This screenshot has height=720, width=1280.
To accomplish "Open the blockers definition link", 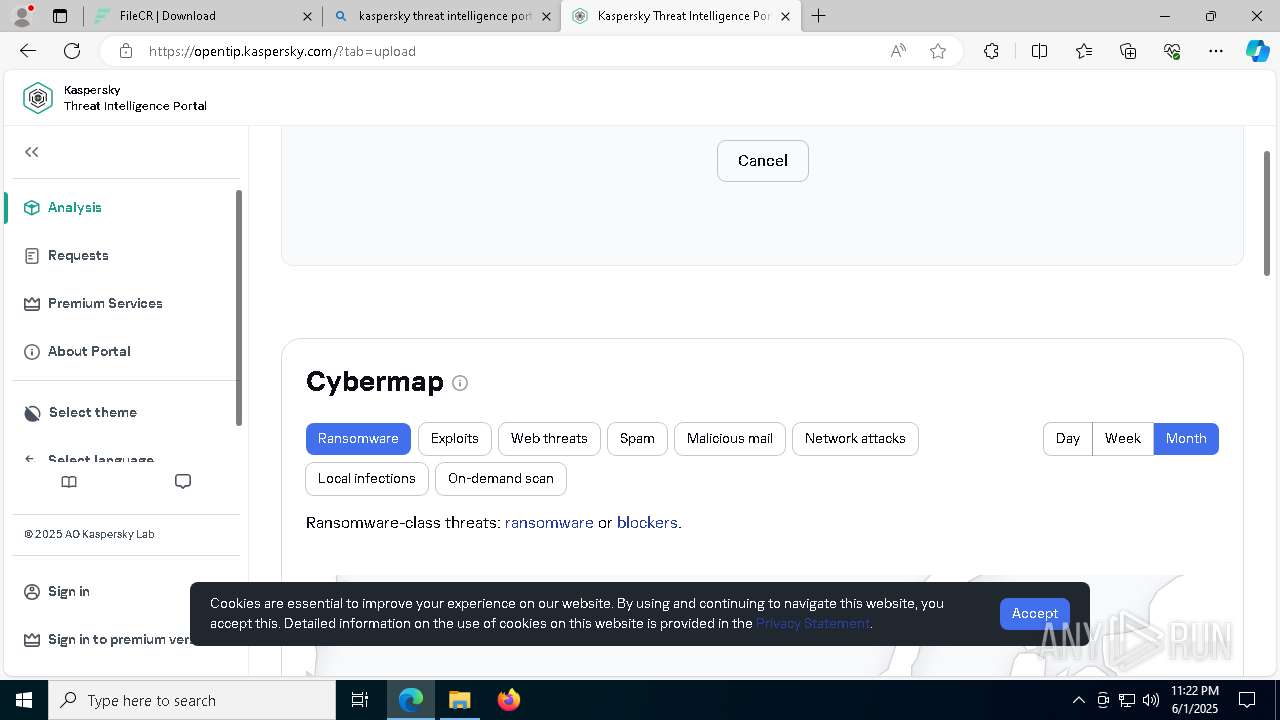I will pos(647,523).
